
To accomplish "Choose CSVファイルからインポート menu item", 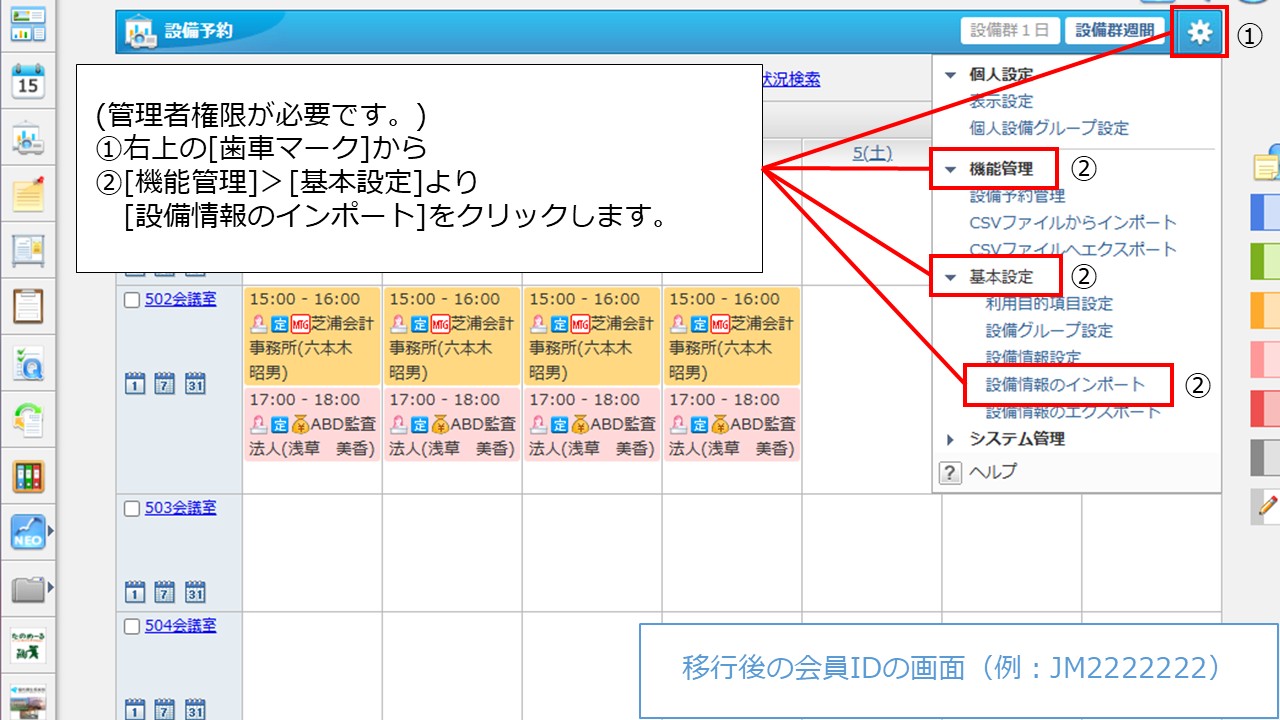I will (x=1073, y=222).
